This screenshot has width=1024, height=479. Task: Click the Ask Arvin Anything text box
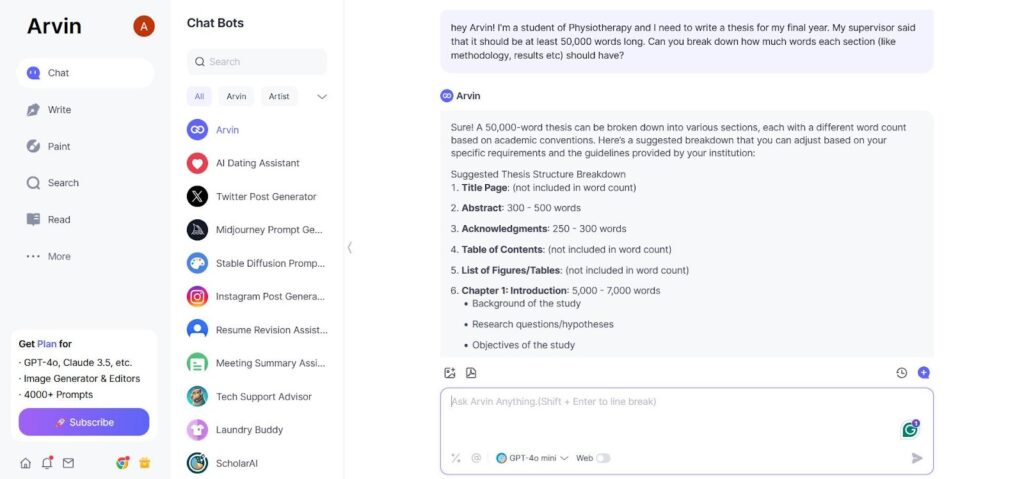(686, 418)
